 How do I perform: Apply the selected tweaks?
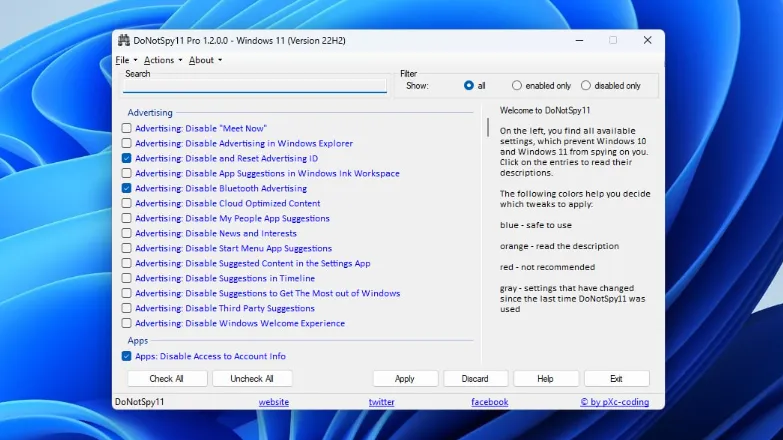click(x=405, y=379)
